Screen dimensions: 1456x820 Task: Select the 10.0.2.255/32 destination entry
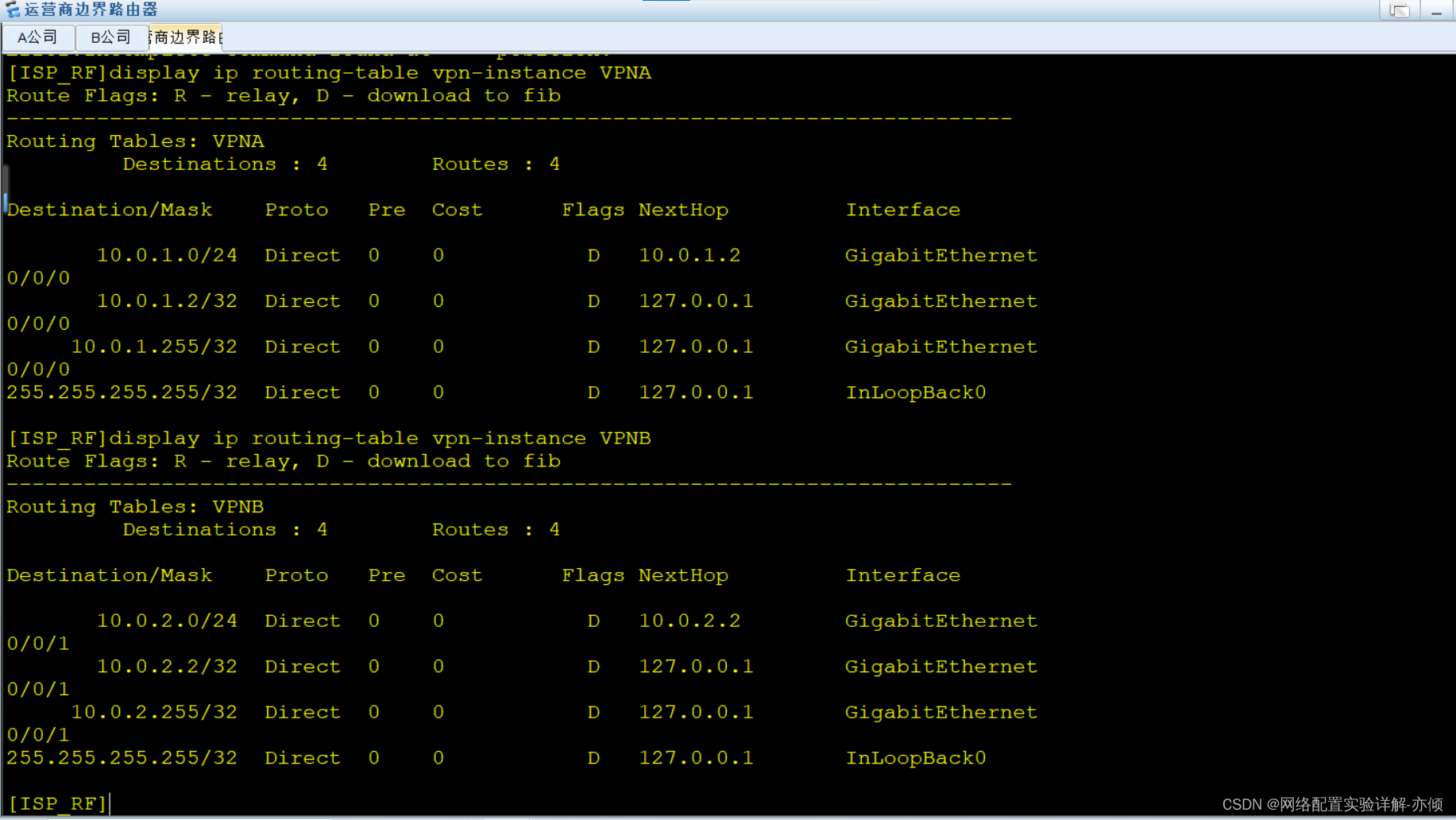click(154, 712)
